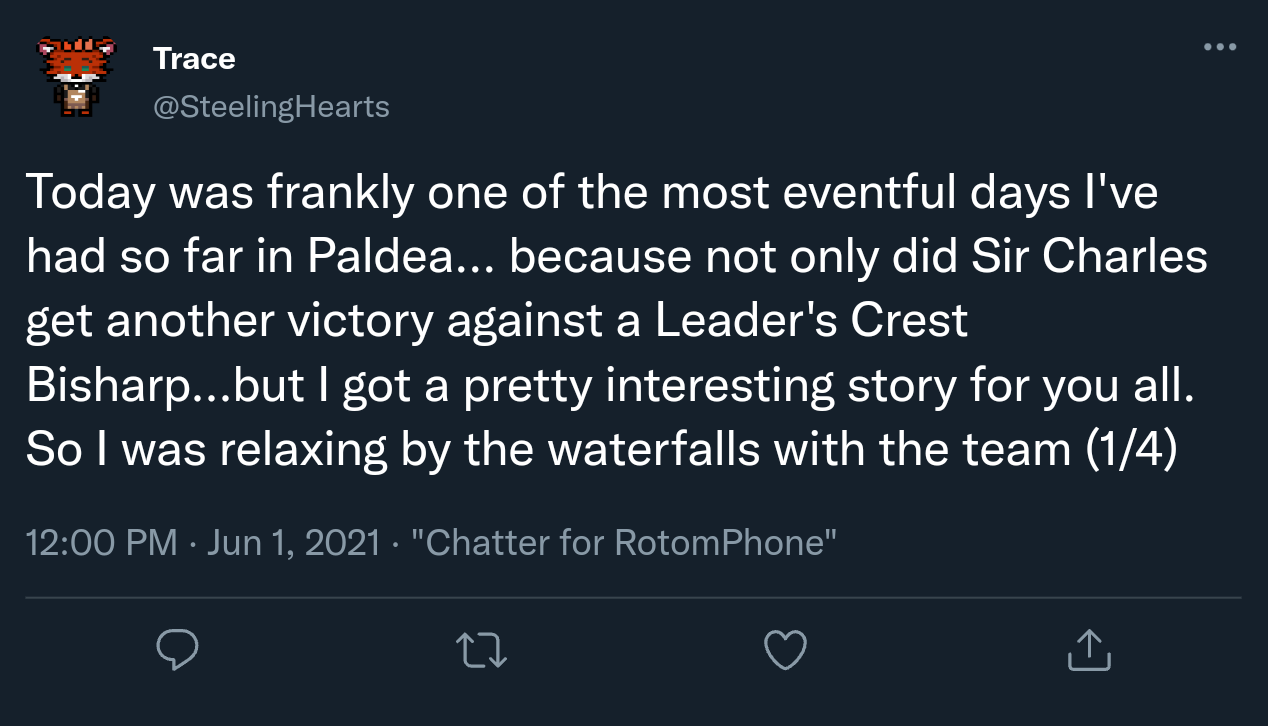
Task: Click "Leader's Crest" text in the tweet
Action: [x=812, y=321]
